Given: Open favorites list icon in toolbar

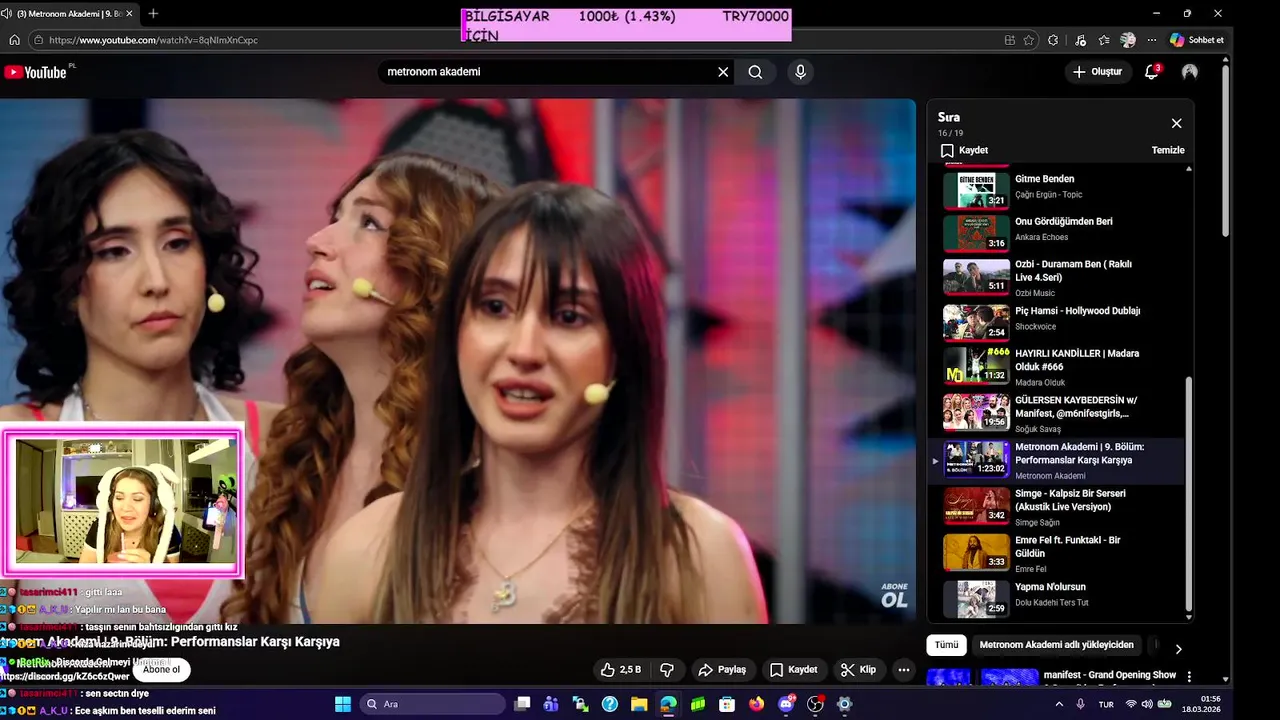Looking at the screenshot, I should coord(1104,40).
